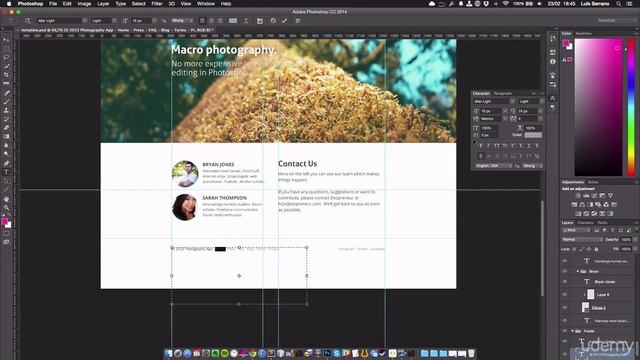
Task: Select the Eraser tool
Action: point(6,128)
